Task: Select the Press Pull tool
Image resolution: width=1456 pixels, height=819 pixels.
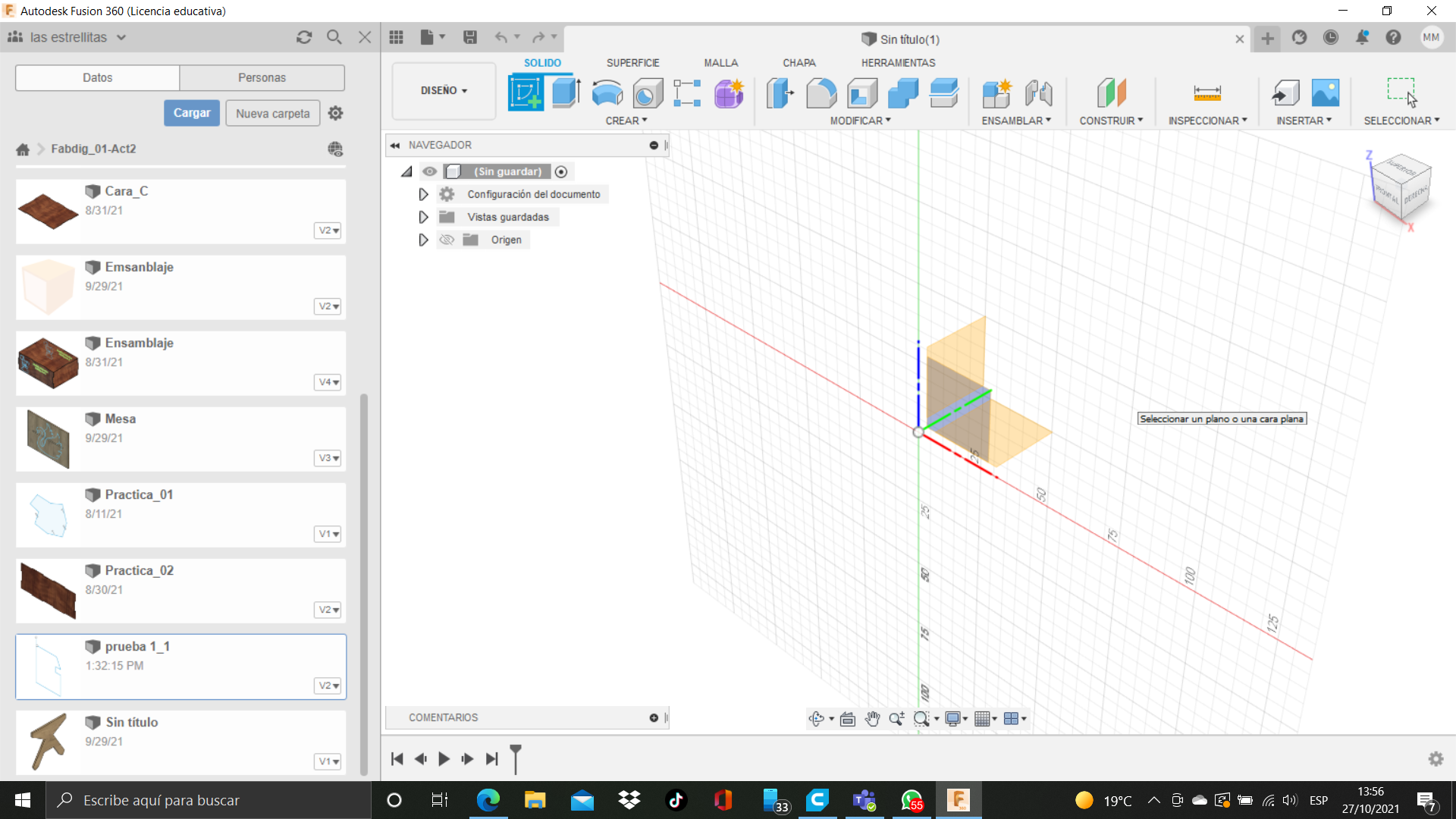Action: pyautogui.click(x=780, y=93)
